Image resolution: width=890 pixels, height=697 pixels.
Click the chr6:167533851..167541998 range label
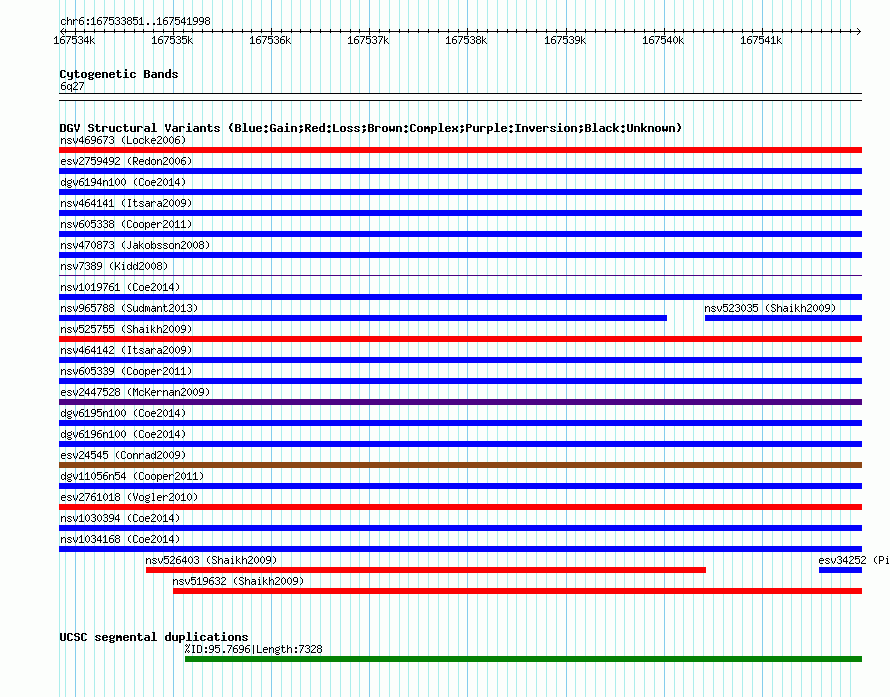tap(135, 22)
